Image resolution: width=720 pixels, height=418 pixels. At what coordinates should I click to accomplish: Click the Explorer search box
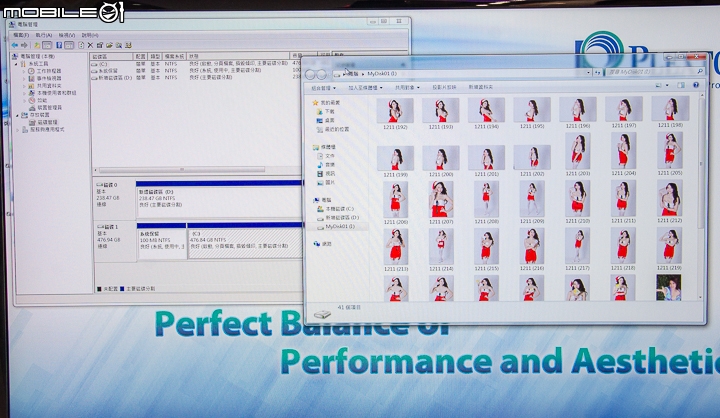[x=654, y=72]
